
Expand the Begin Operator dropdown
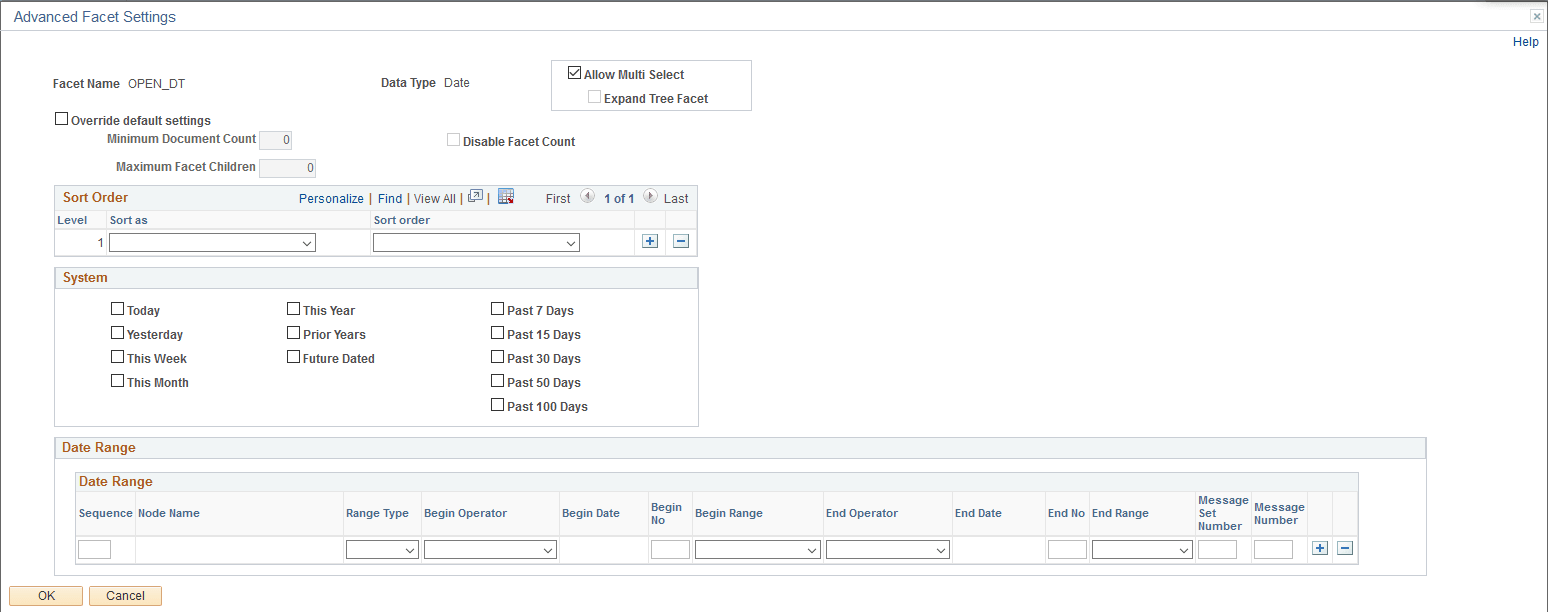click(490, 549)
